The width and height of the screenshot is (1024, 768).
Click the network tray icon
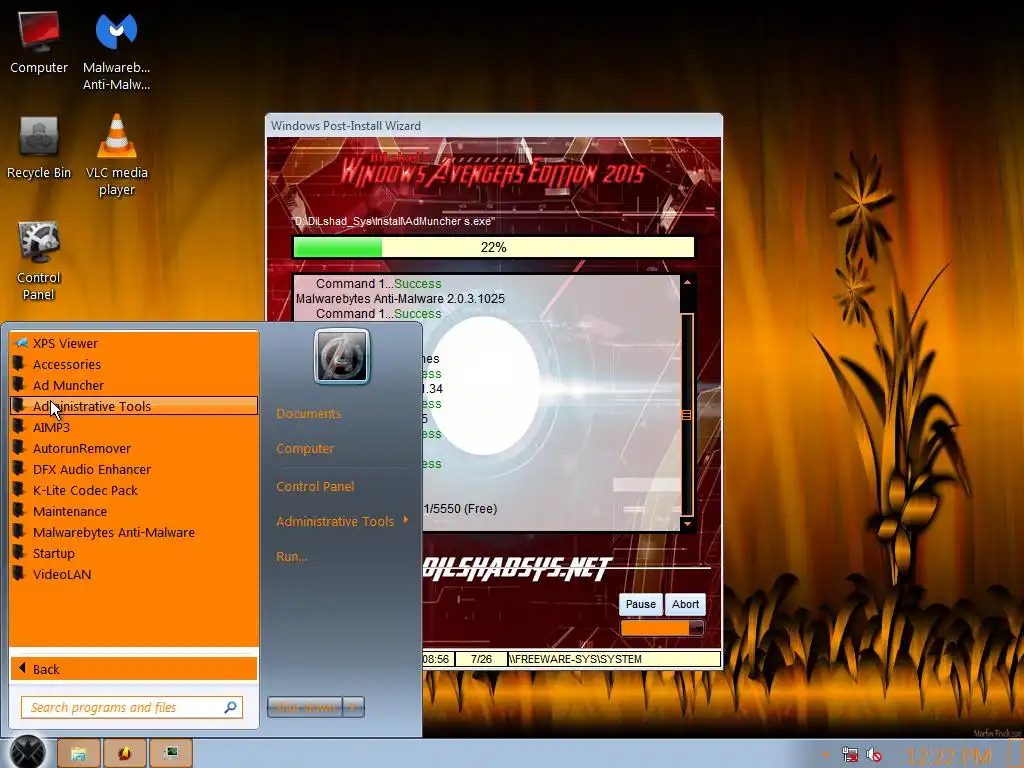(x=850, y=755)
